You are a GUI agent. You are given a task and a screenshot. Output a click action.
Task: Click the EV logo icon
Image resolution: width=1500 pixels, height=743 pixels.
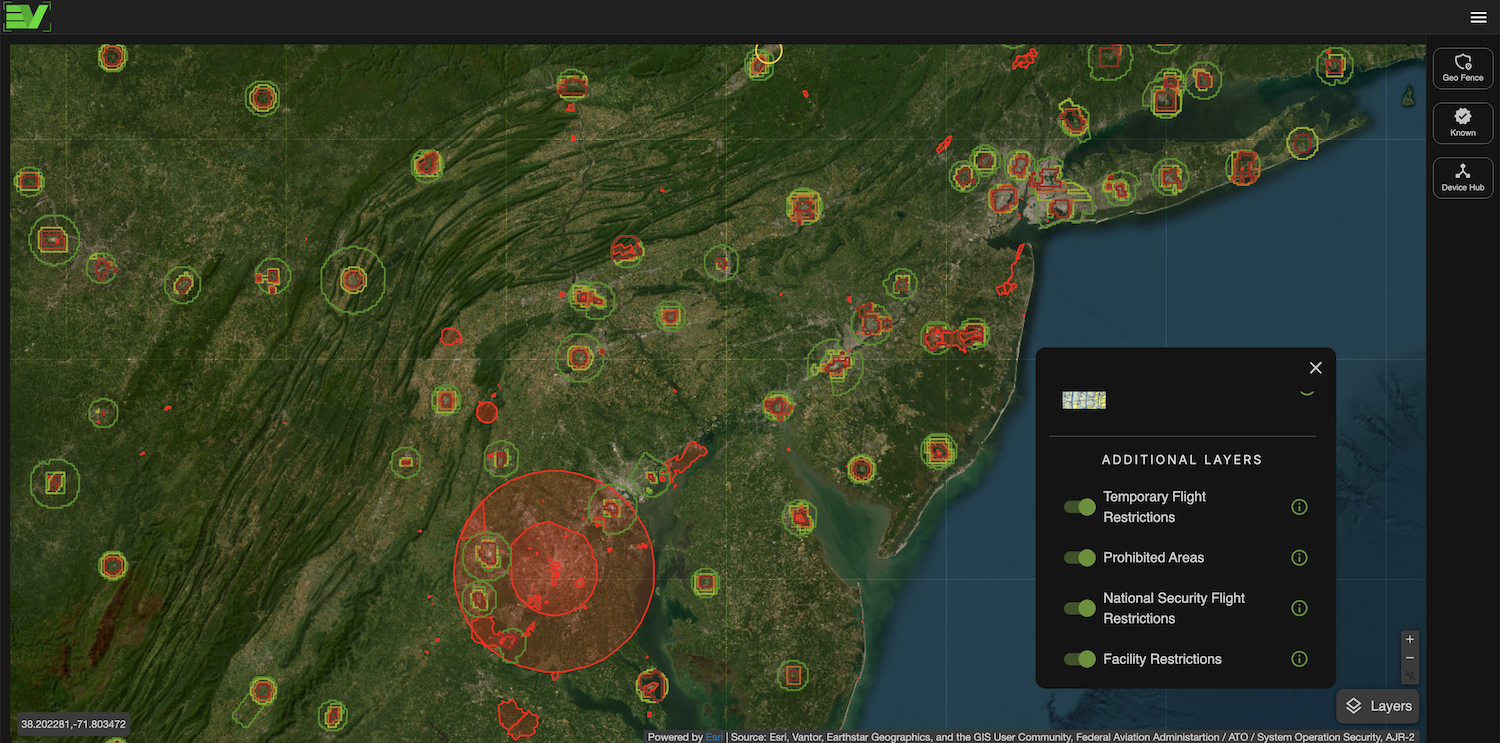(x=27, y=17)
